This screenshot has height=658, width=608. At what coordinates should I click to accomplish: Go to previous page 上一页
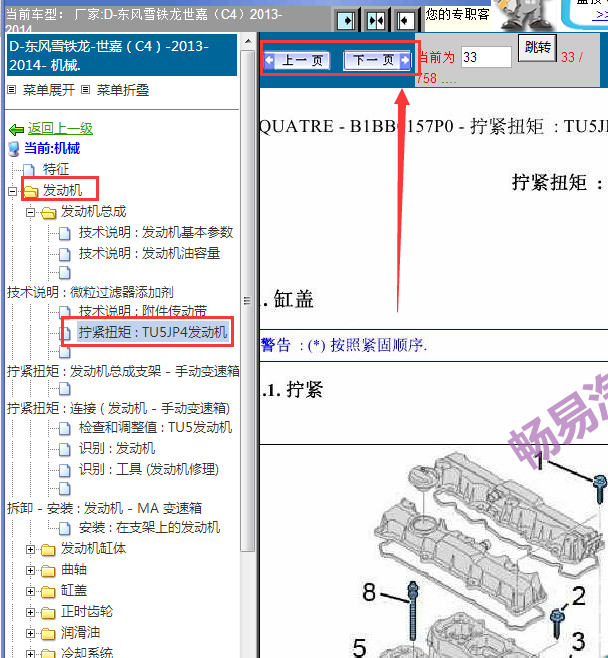(297, 60)
